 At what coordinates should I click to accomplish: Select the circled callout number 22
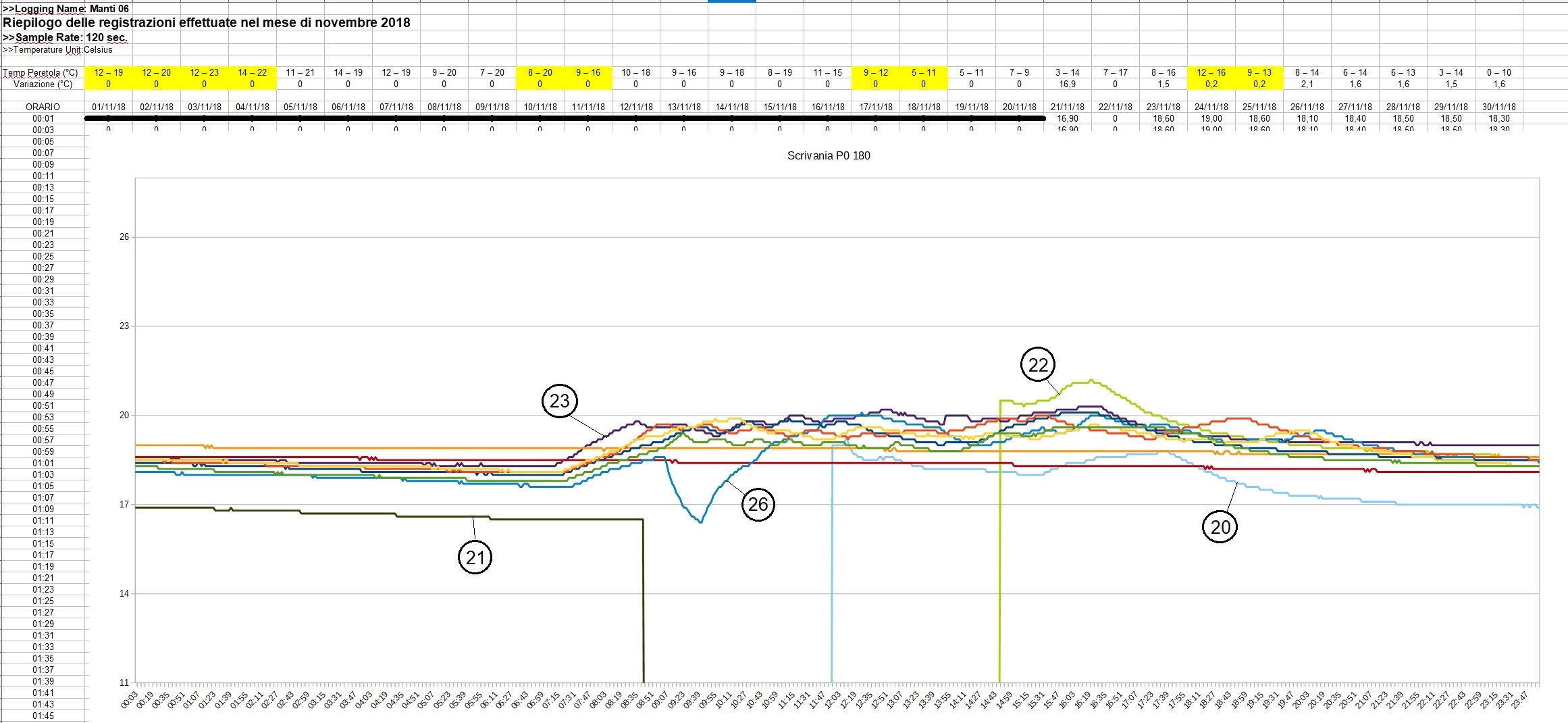pos(1037,365)
